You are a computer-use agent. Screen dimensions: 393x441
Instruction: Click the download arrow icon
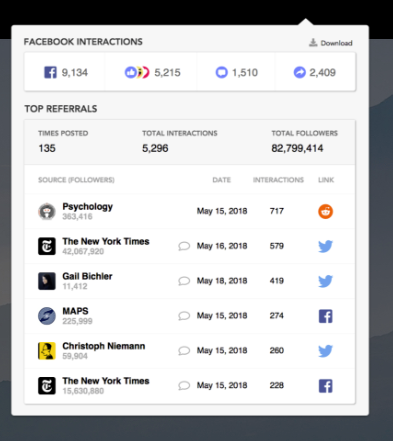[x=313, y=42]
